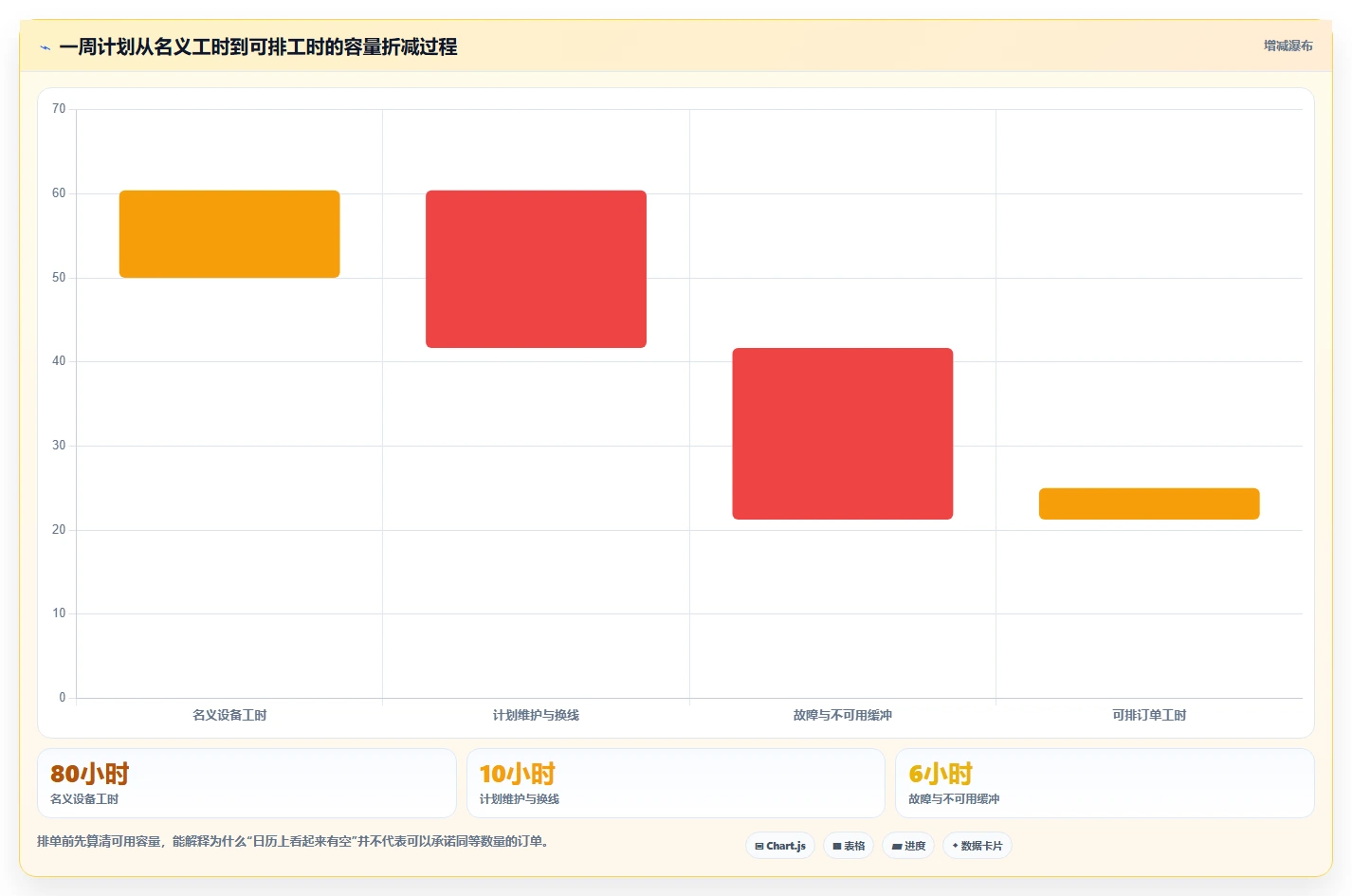Viewport: 1352px width, 896px height.
Task: Click the orange 可排订单工时 bar
Action: [1149, 503]
